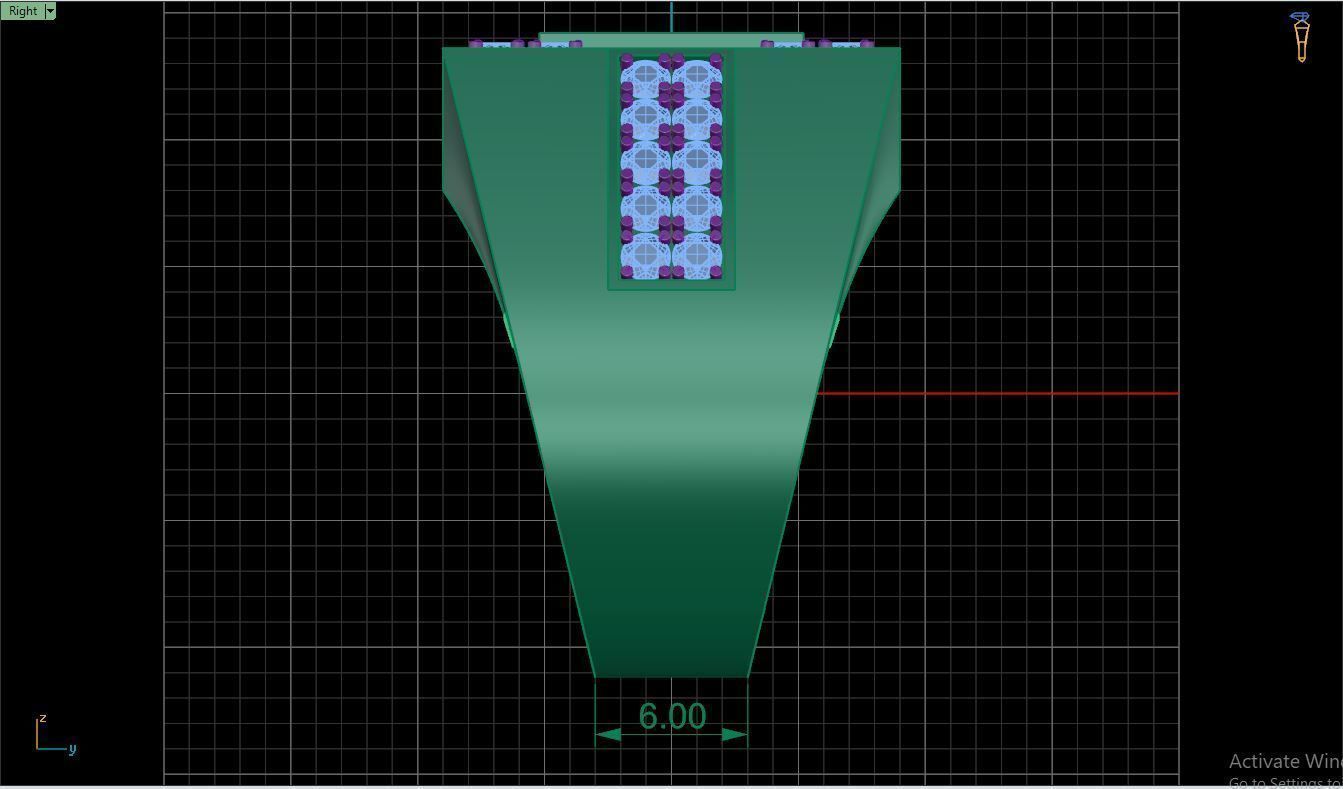The width and height of the screenshot is (1343, 789).
Task: Click the y/z axis indicator icon
Action: pyautogui.click(x=55, y=734)
